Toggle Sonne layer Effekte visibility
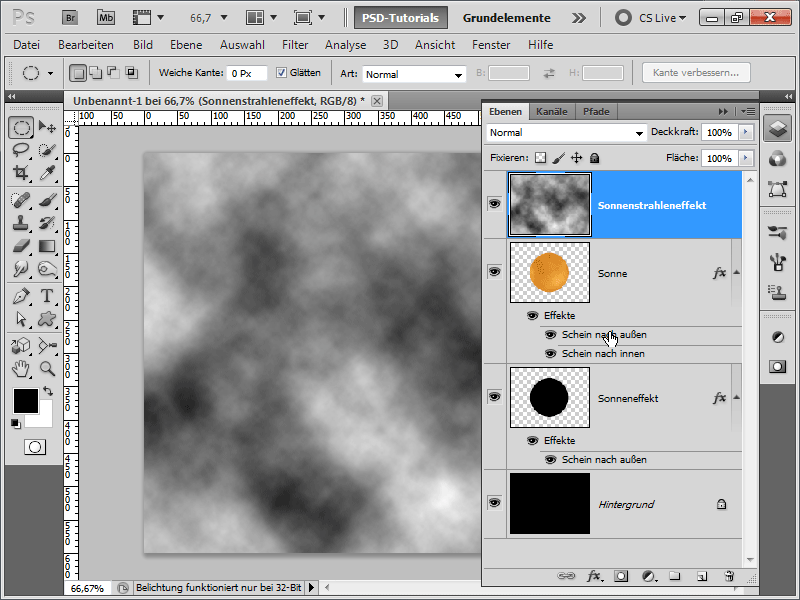 (532, 315)
